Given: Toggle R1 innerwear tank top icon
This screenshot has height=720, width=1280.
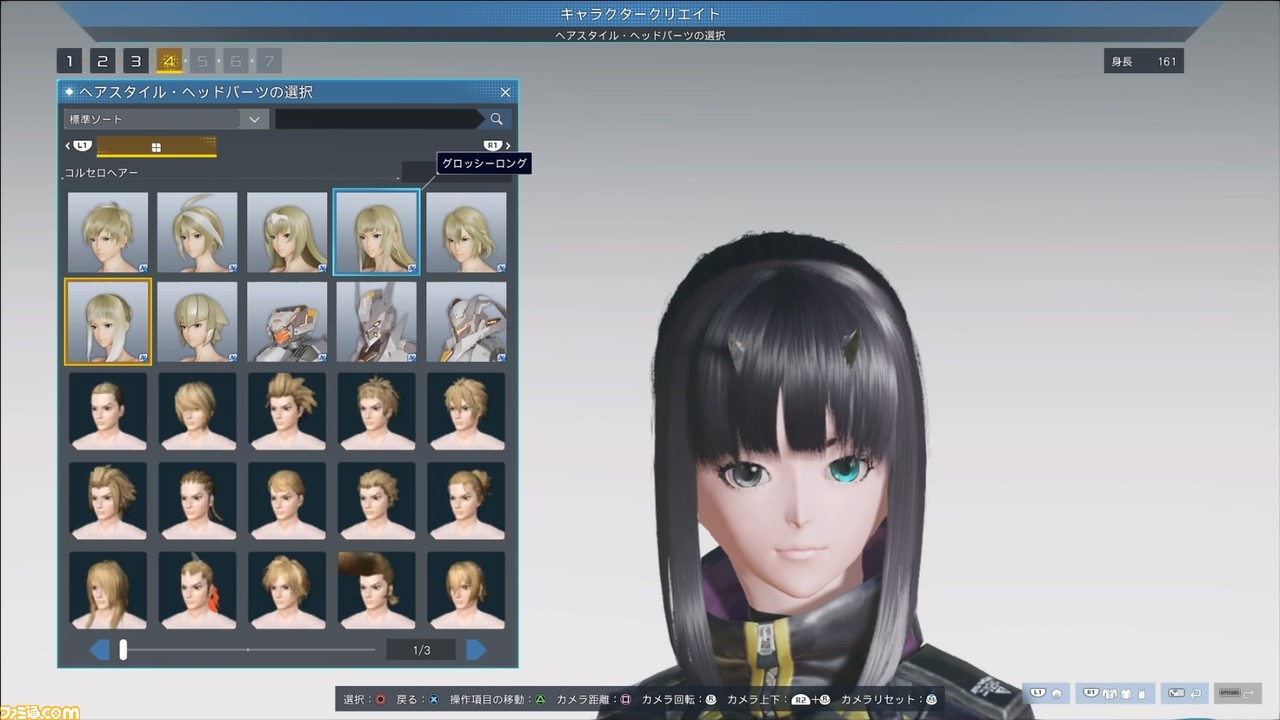Looking at the screenshot, I should coord(1142,692).
